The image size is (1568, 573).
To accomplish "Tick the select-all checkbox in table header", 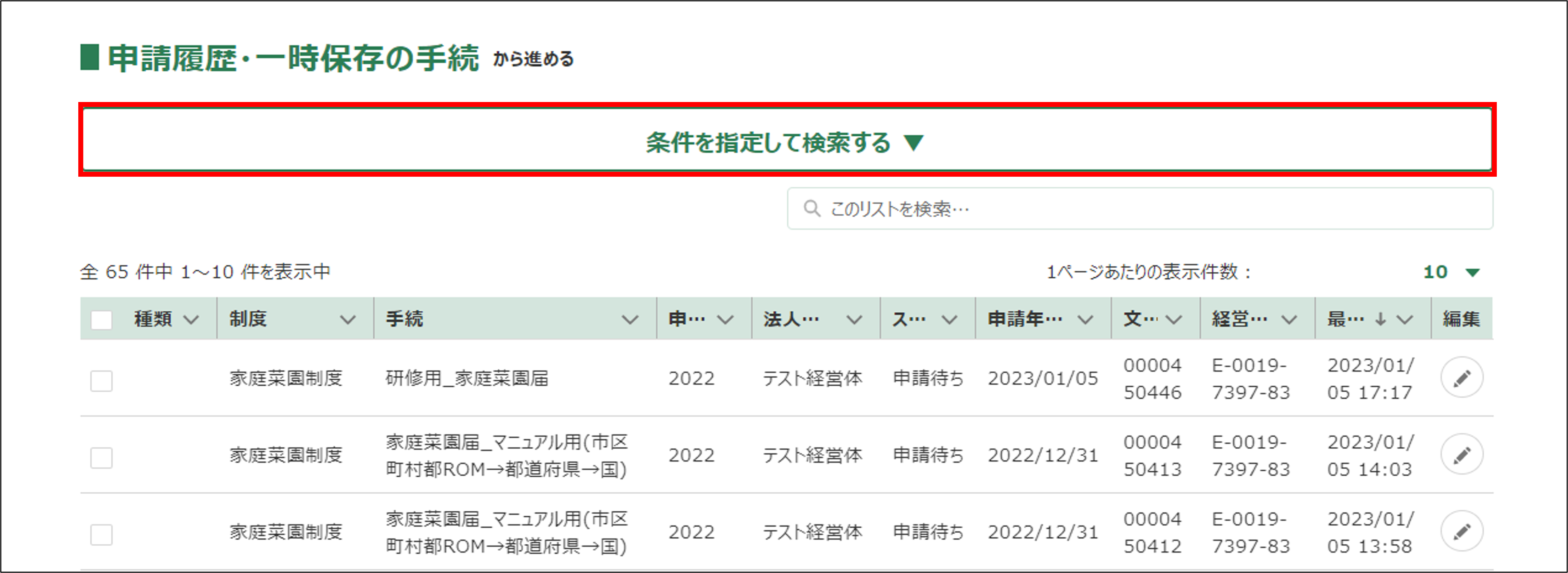I will click(101, 320).
